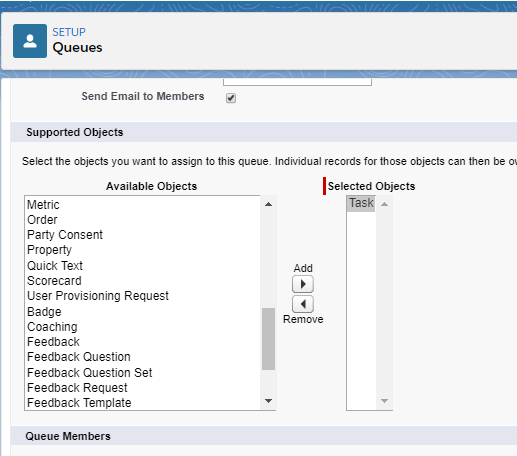
Task: Click Selected Objects scroll up arrow
Action: coord(384,204)
